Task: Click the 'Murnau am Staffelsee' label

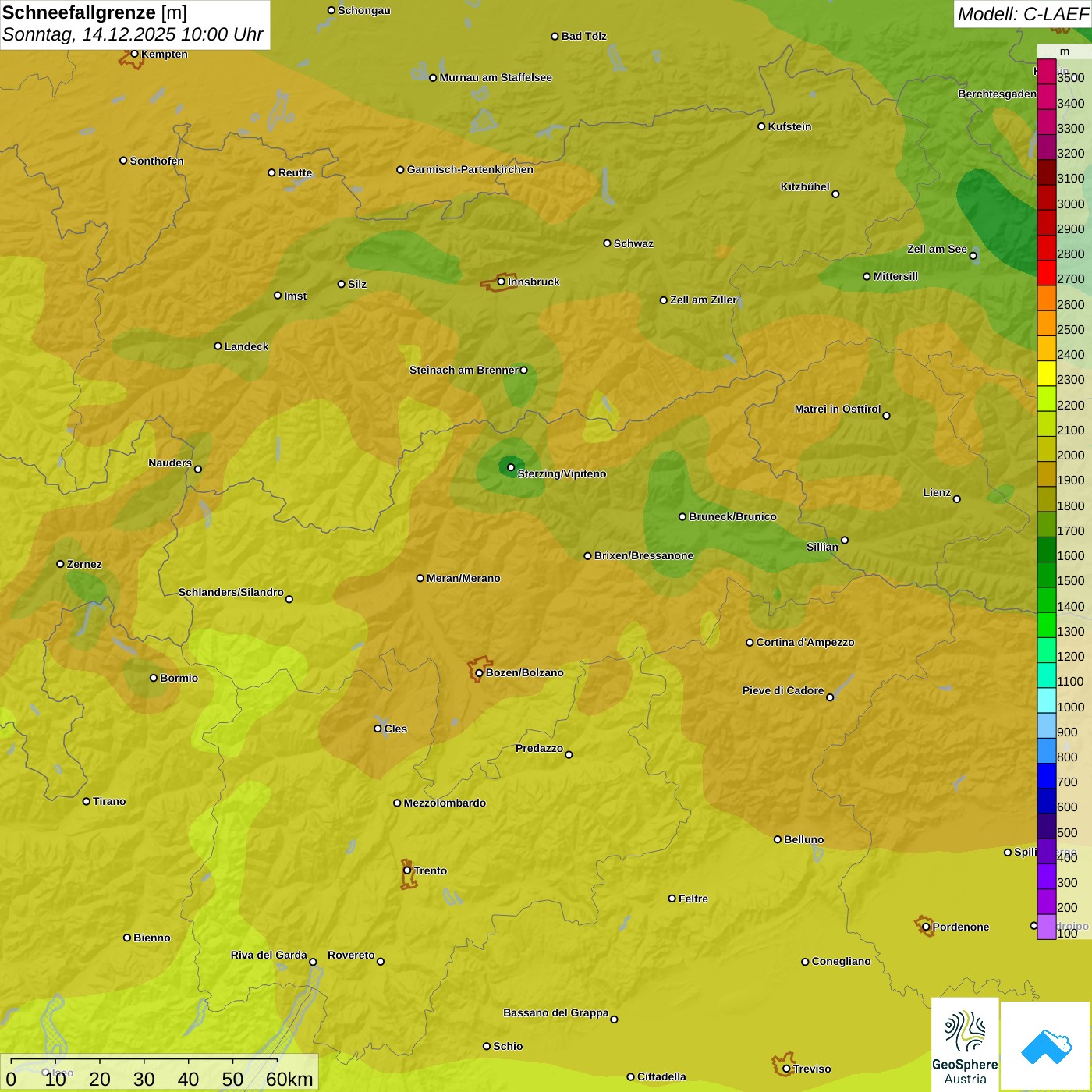Action: [x=495, y=77]
